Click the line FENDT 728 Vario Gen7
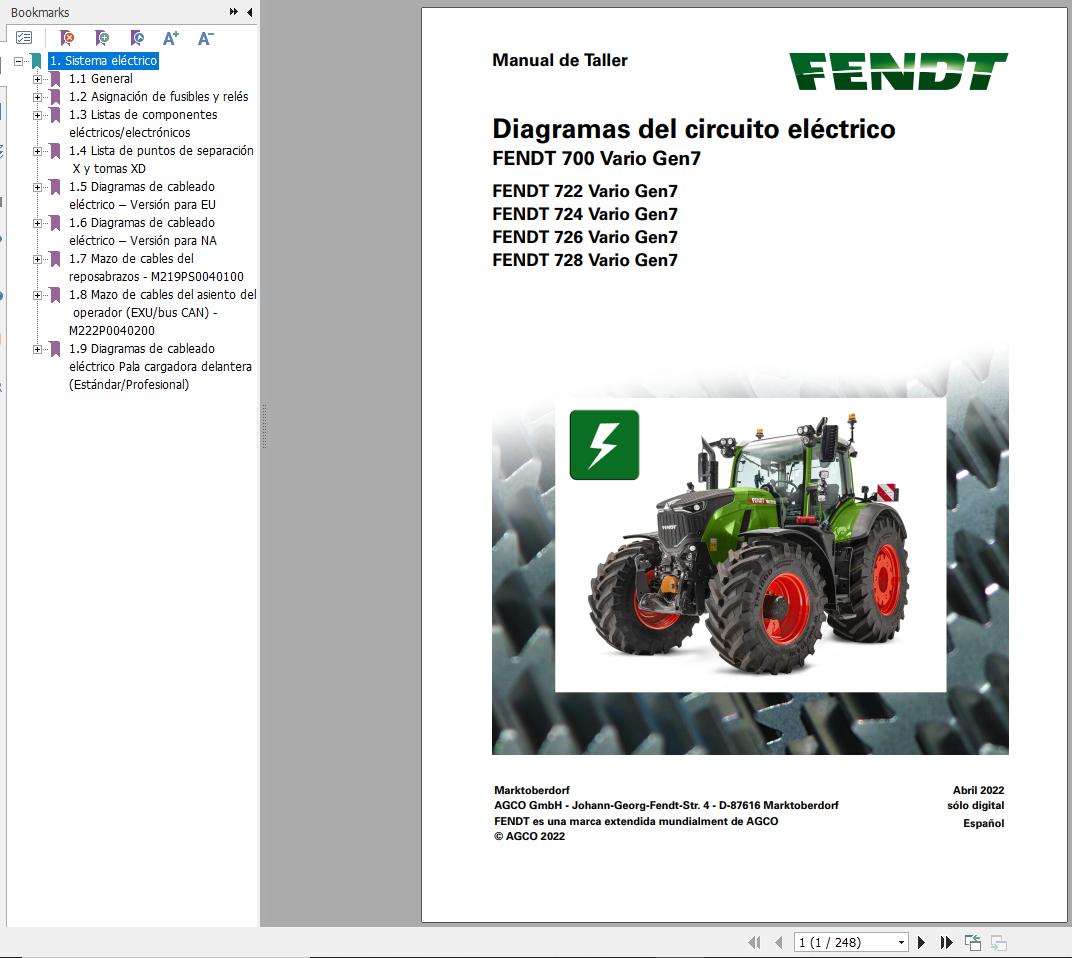This screenshot has height=958, width=1072. 585,260
